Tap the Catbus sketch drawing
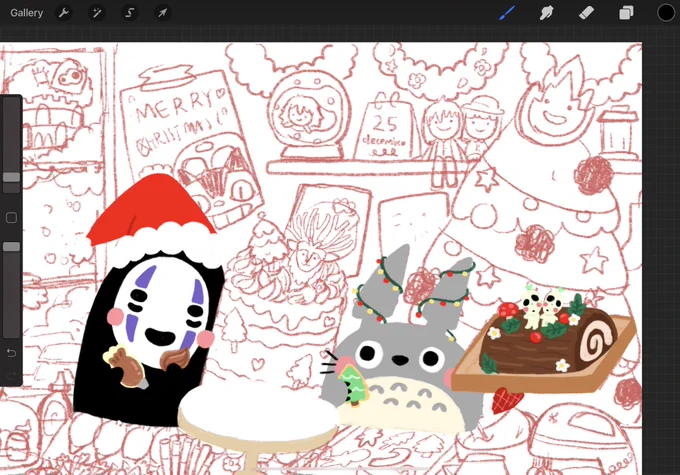680x475 pixels. click(221, 180)
